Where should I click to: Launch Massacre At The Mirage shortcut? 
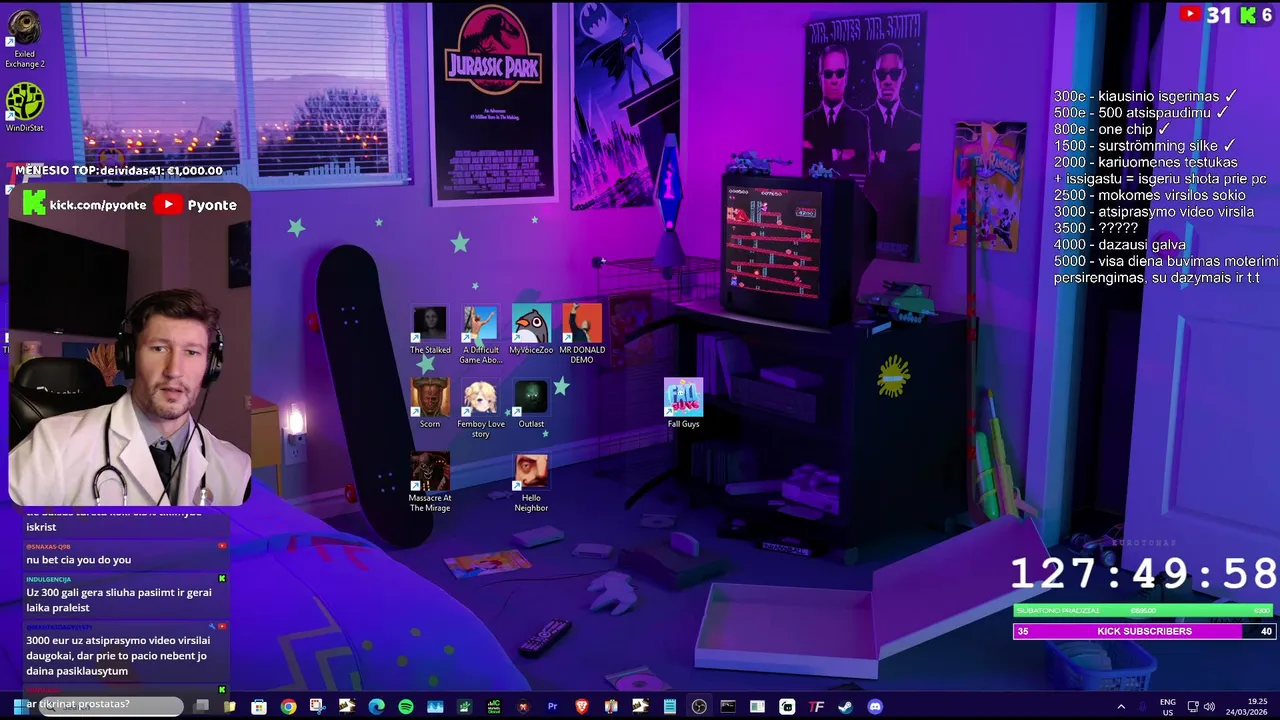pyautogui.click(x=430, y=483)
